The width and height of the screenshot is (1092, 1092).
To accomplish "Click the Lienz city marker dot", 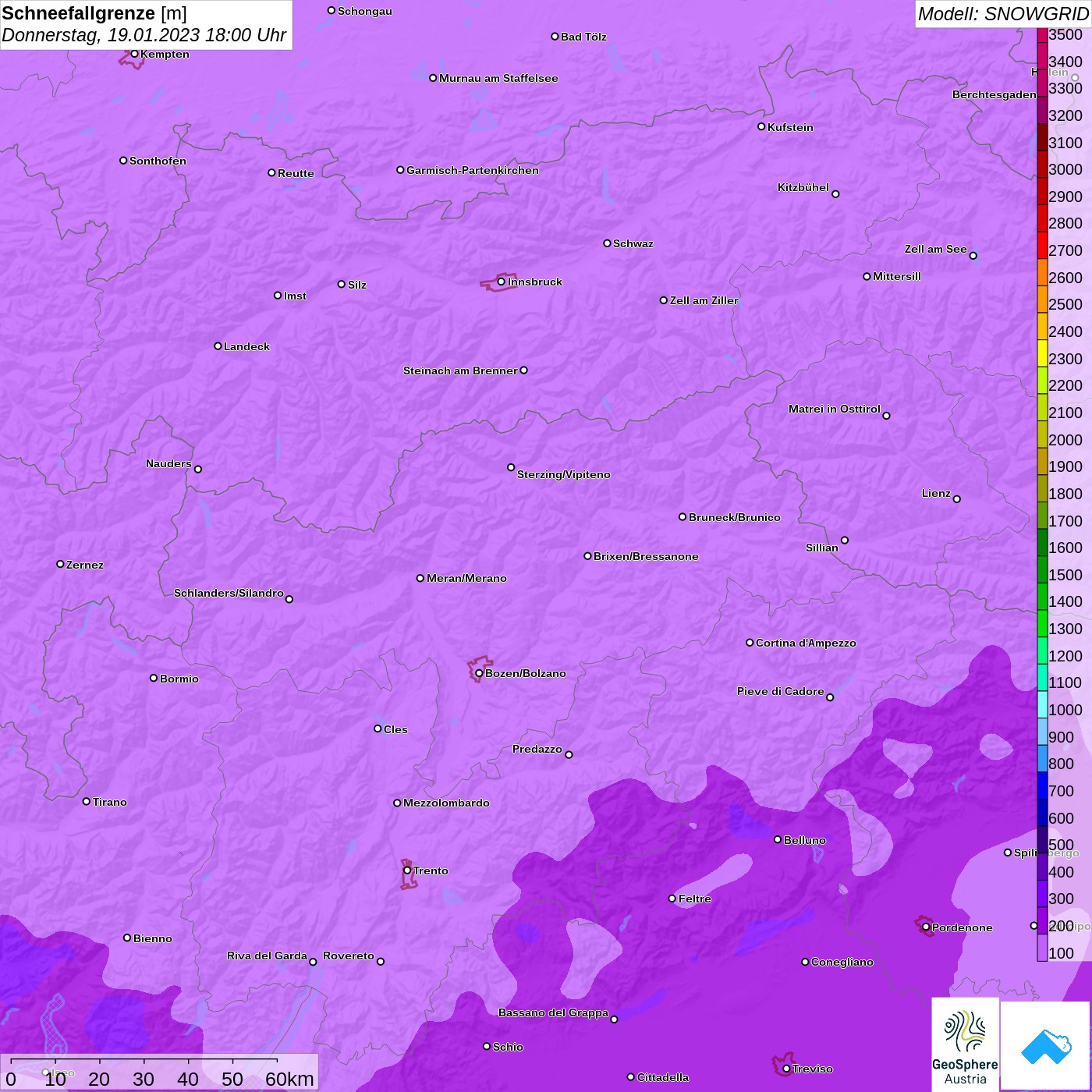I will point(957,499).
